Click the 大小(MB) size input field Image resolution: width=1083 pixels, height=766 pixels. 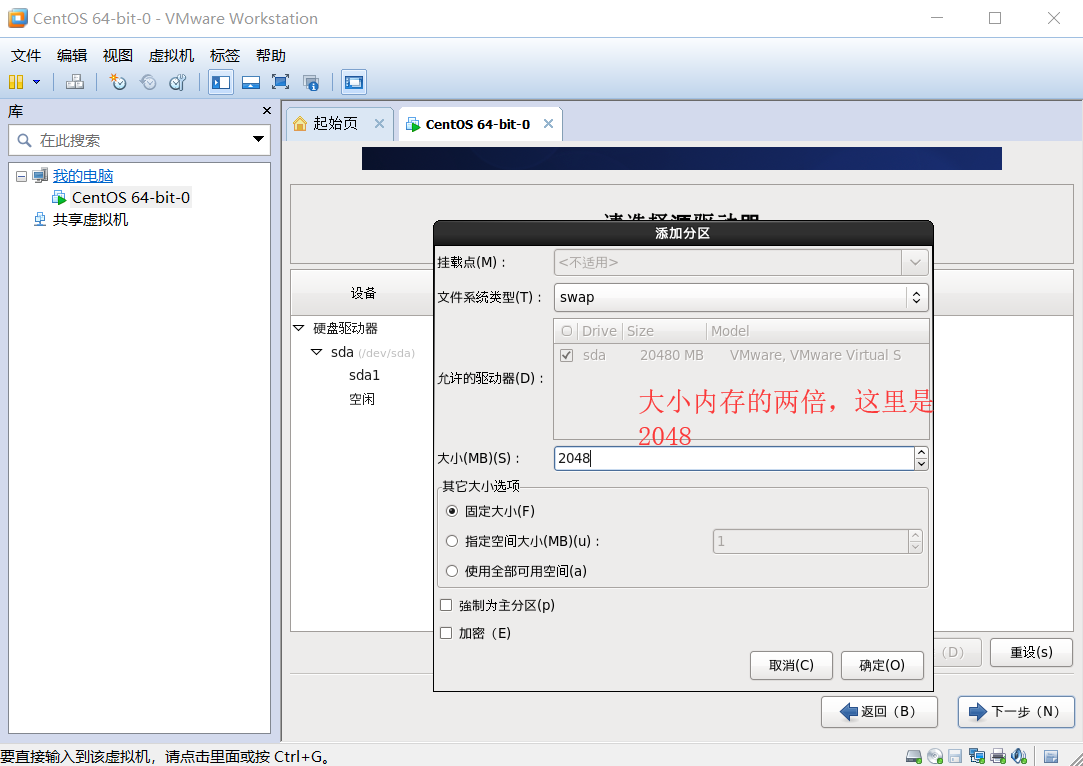734,458
